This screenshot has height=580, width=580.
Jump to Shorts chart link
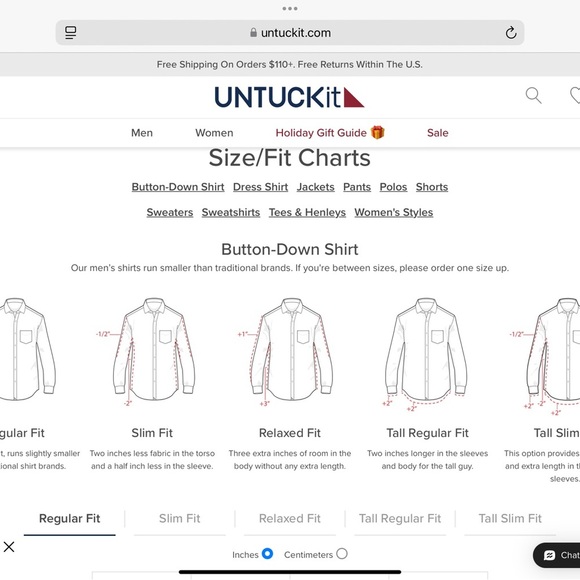click(432, 187)
